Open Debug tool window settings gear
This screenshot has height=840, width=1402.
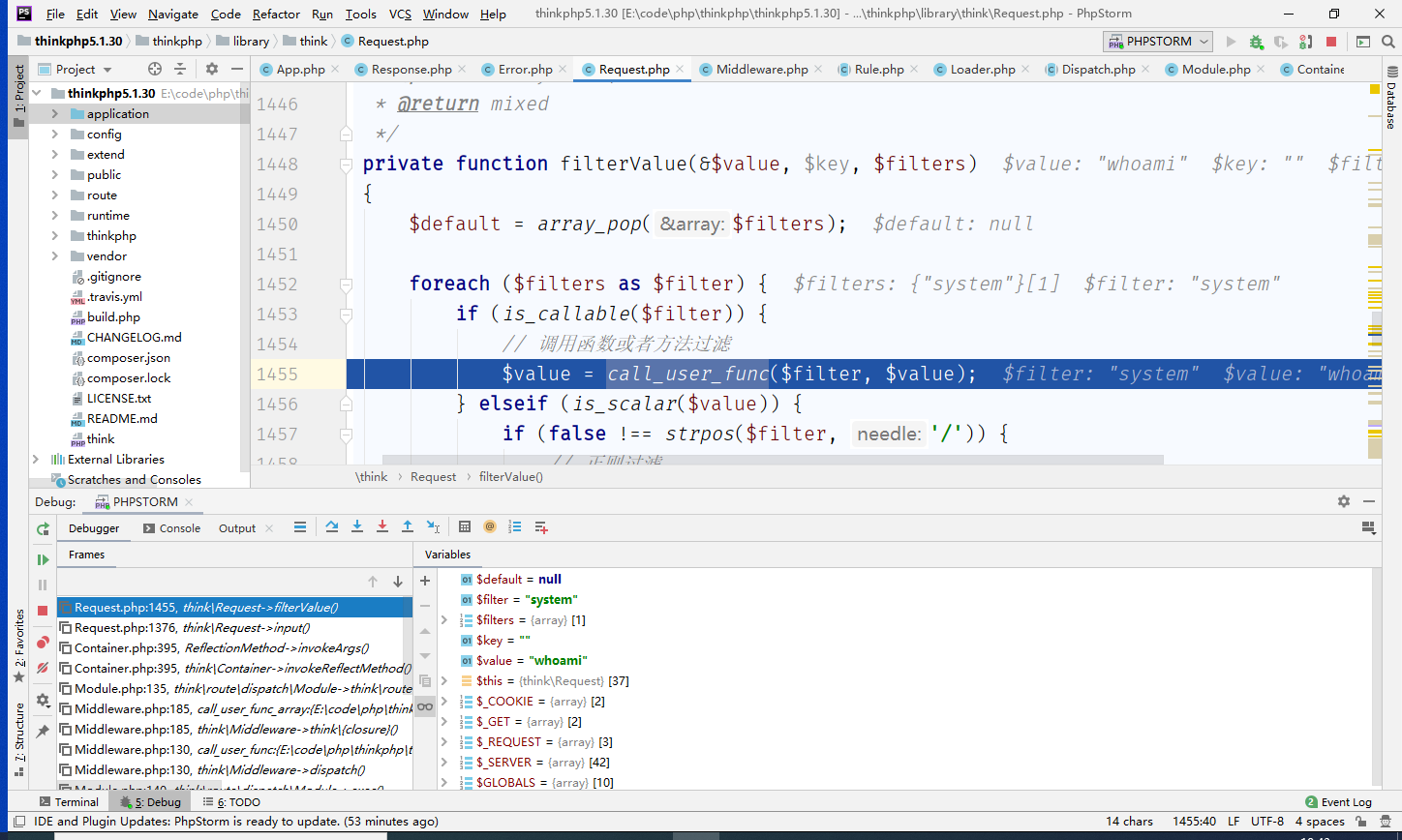[1344, 501]
